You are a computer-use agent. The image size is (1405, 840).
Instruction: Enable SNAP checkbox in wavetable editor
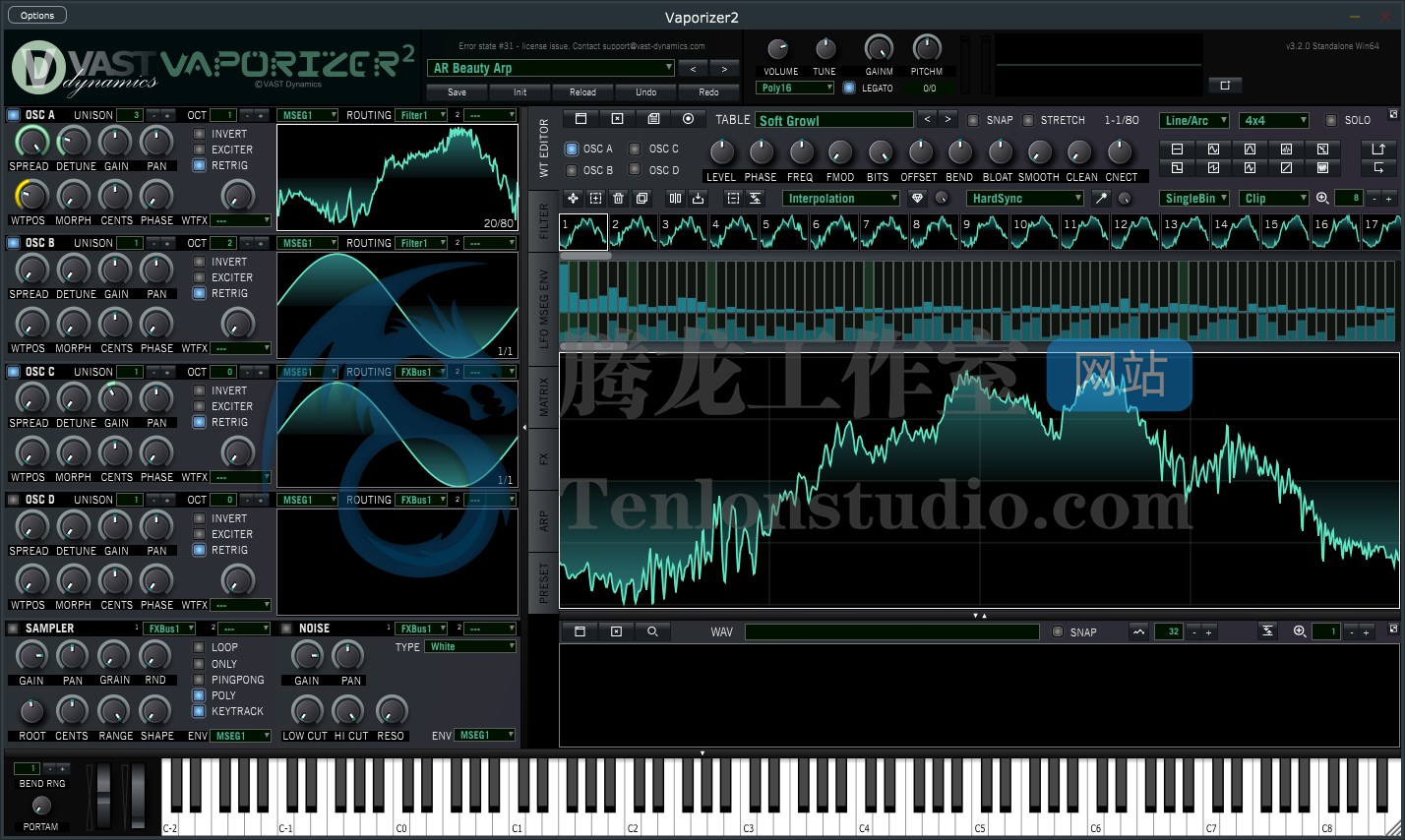click(973, 120)
